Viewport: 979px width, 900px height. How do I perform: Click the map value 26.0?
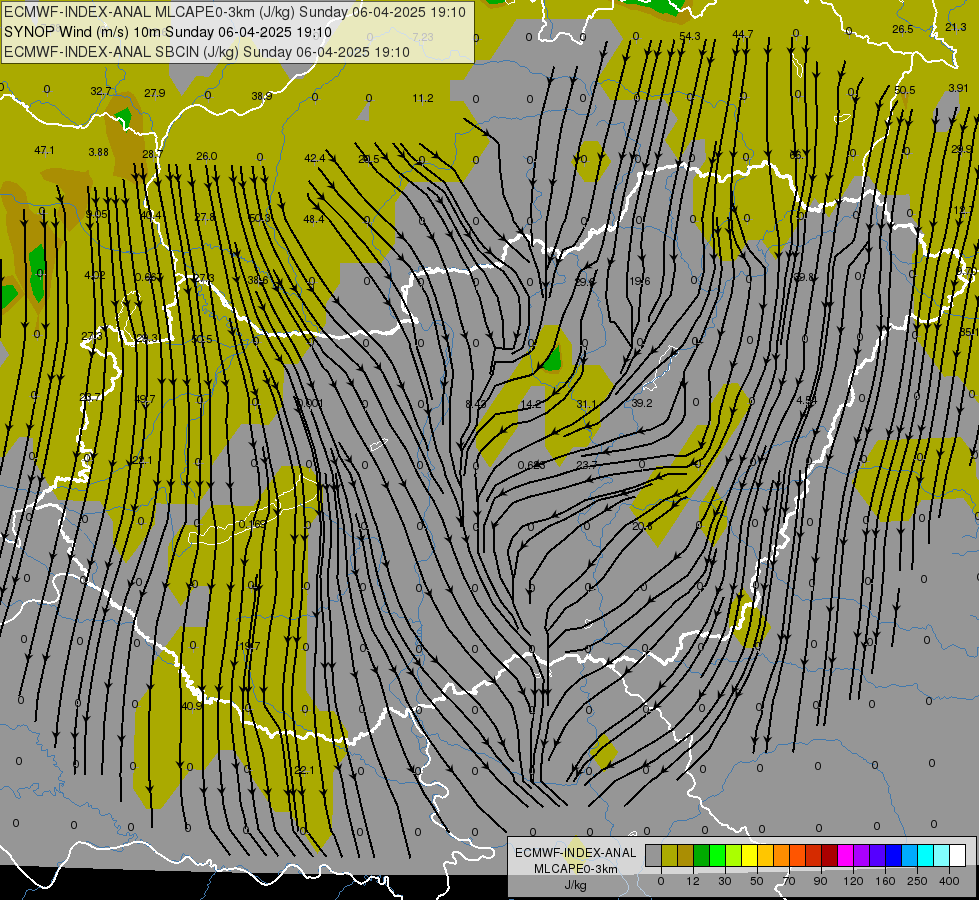[207, 156]
